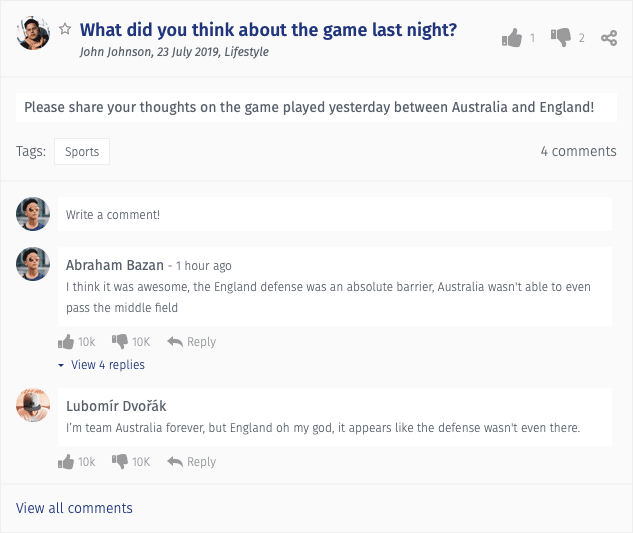Like Abraham Bazan's comment
The image size is (633, 533).
click(66, 342)
